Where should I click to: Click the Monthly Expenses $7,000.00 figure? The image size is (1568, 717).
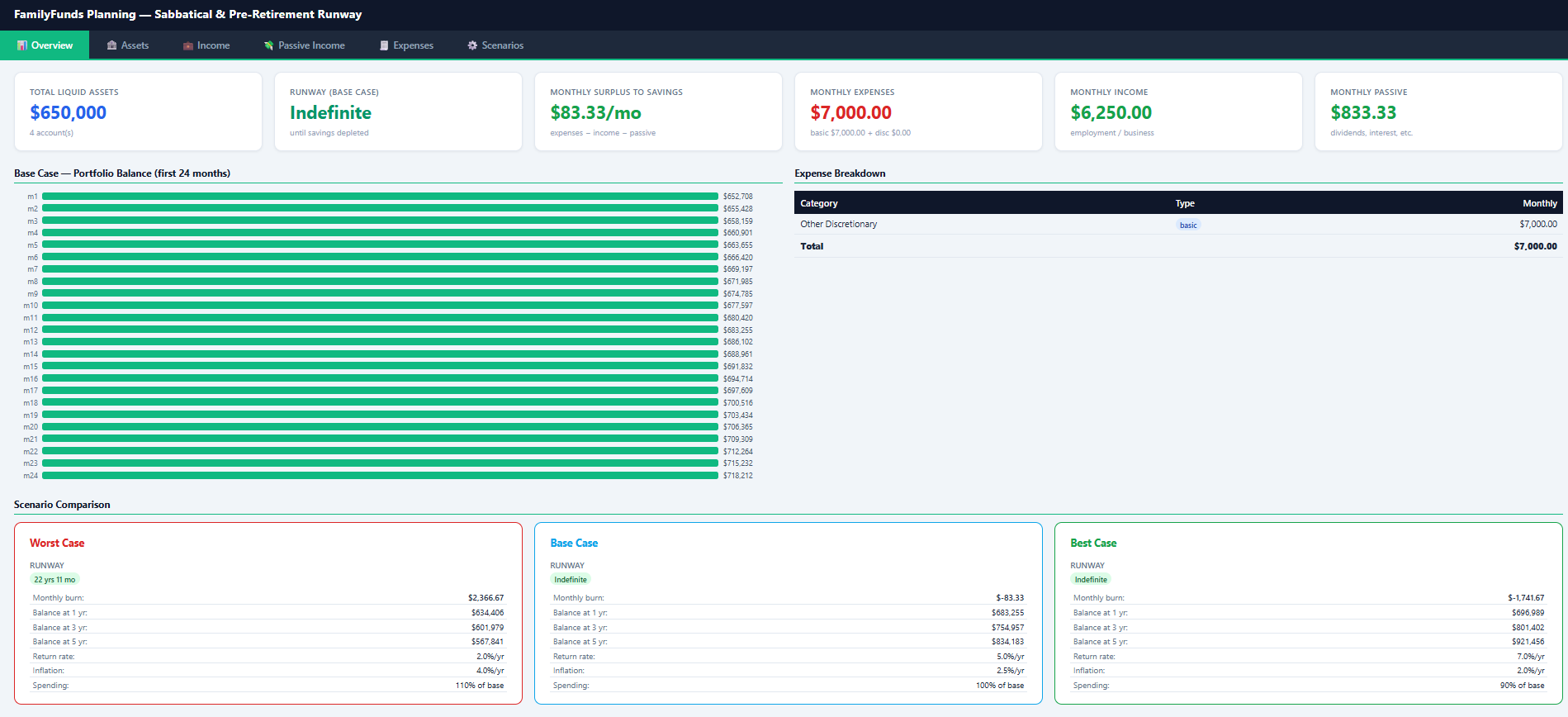(x=850, y=113)
